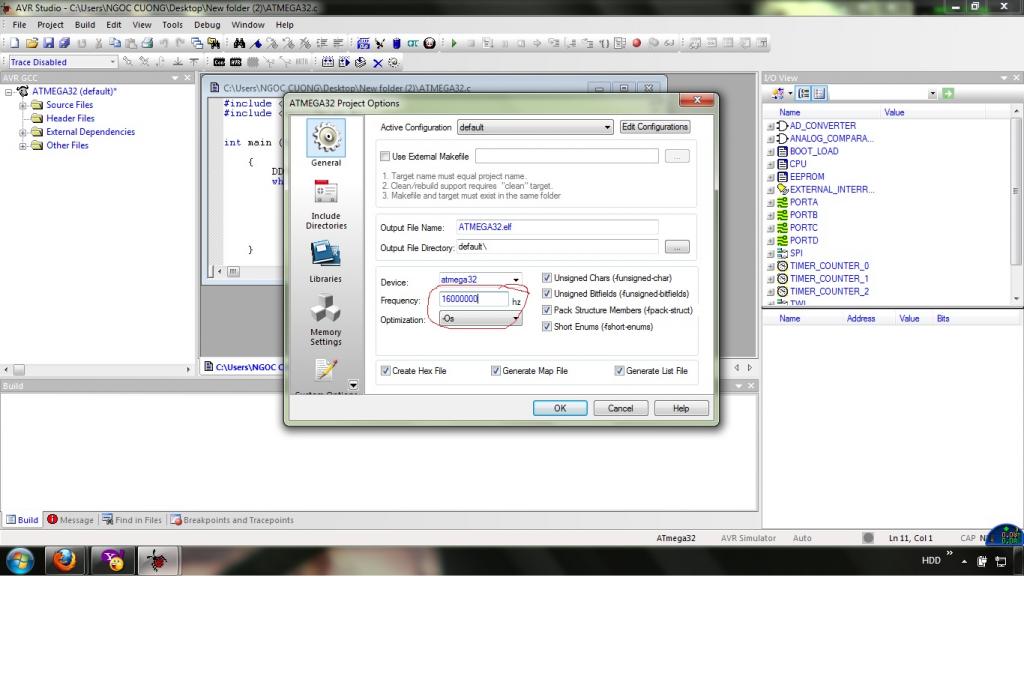The height and width of the screenshot is (673, 1024).
Task: Toggle Use External Makefile checkbox
Action: click(385, 156)
